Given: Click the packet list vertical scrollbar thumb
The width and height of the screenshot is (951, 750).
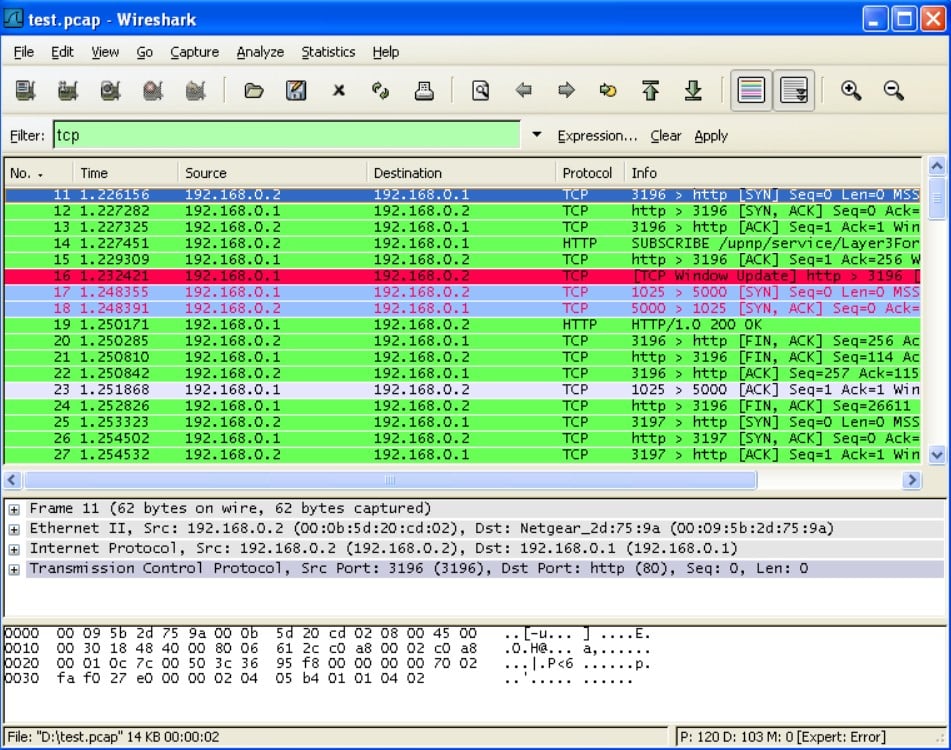Looking at the screenshot, I should (x=936, y=198).
